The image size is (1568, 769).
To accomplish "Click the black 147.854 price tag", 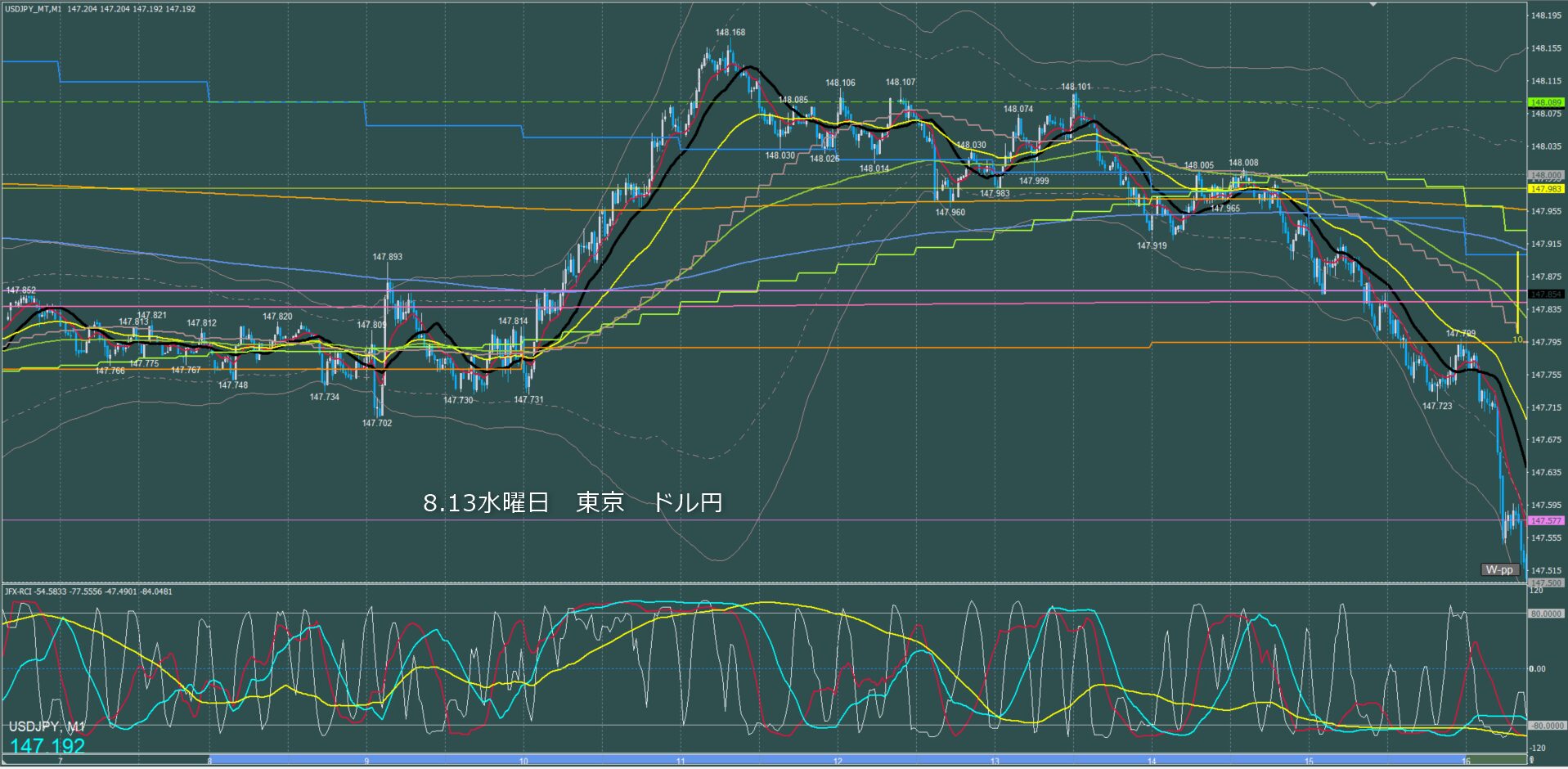I will pyautogui.click(x=1546, y=294).
